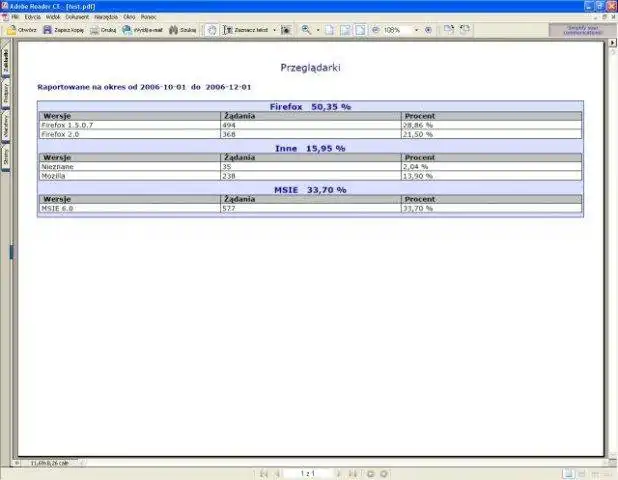
Task: Click the Actual Size page icon
Action: coord(329,30)
